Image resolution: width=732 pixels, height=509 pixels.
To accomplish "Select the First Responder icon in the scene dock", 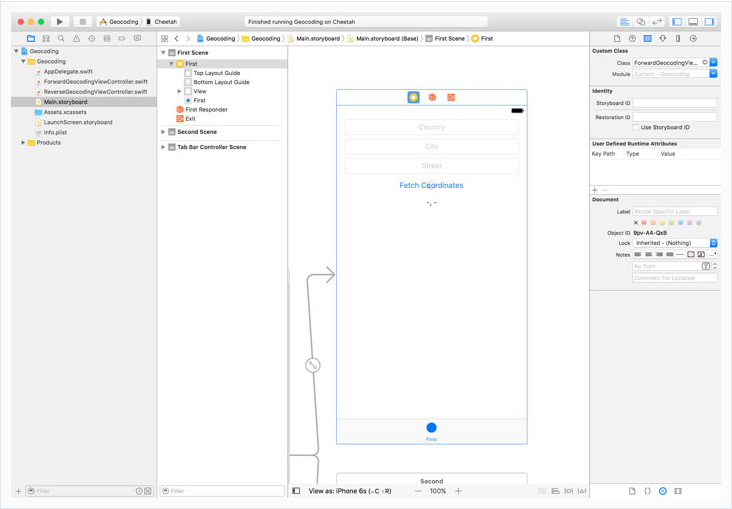I will (x=432, y=97).
